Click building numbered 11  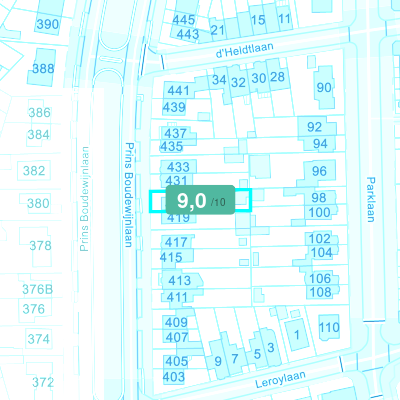tap(284, 19)
